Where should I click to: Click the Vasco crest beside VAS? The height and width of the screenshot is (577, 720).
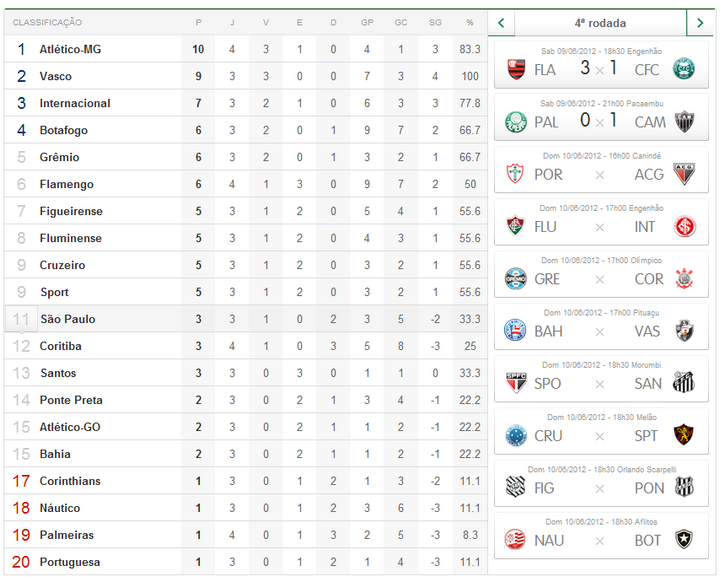point(684,331)
